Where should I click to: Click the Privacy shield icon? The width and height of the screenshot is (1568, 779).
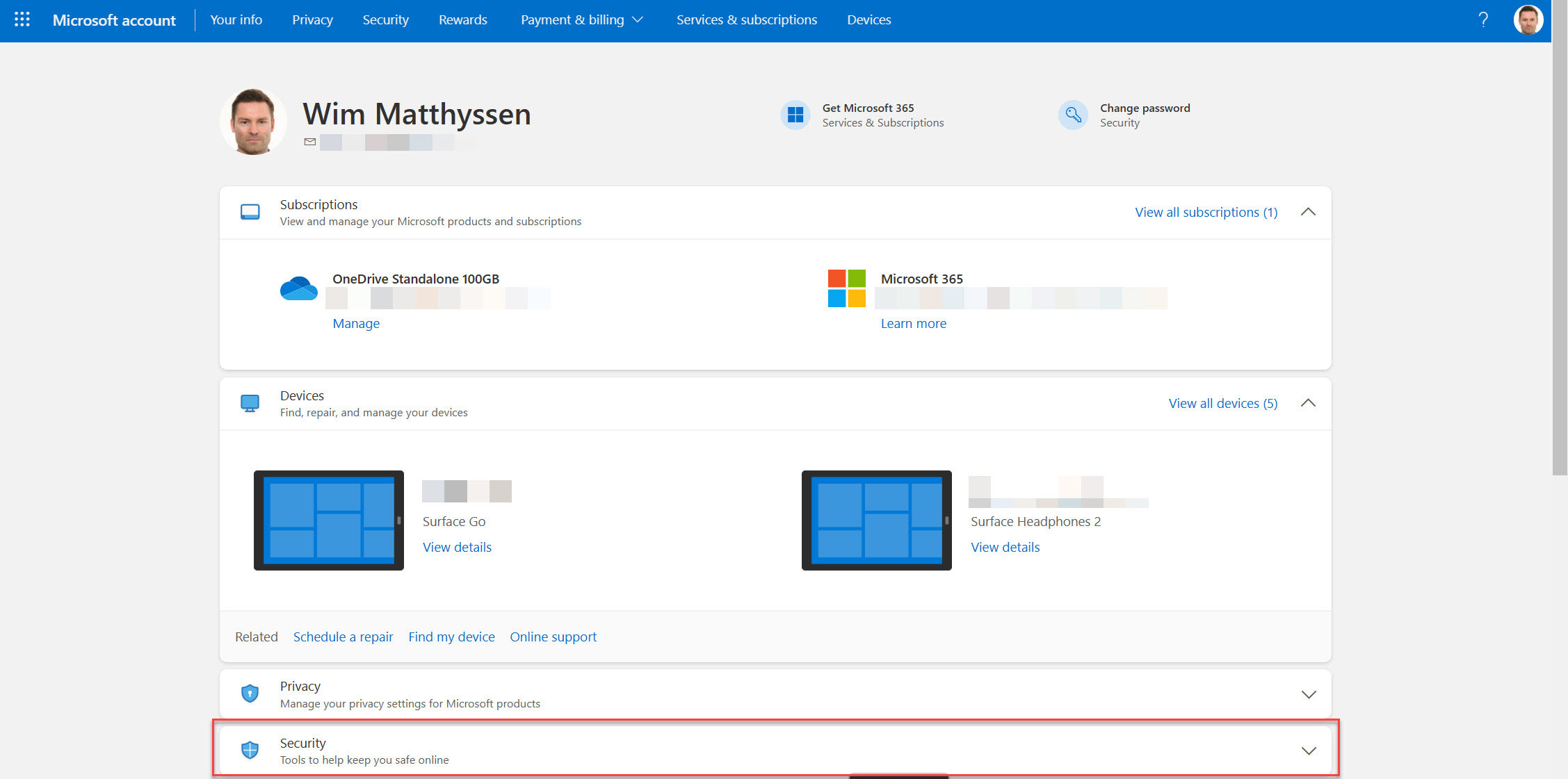(x=250, y=693)
